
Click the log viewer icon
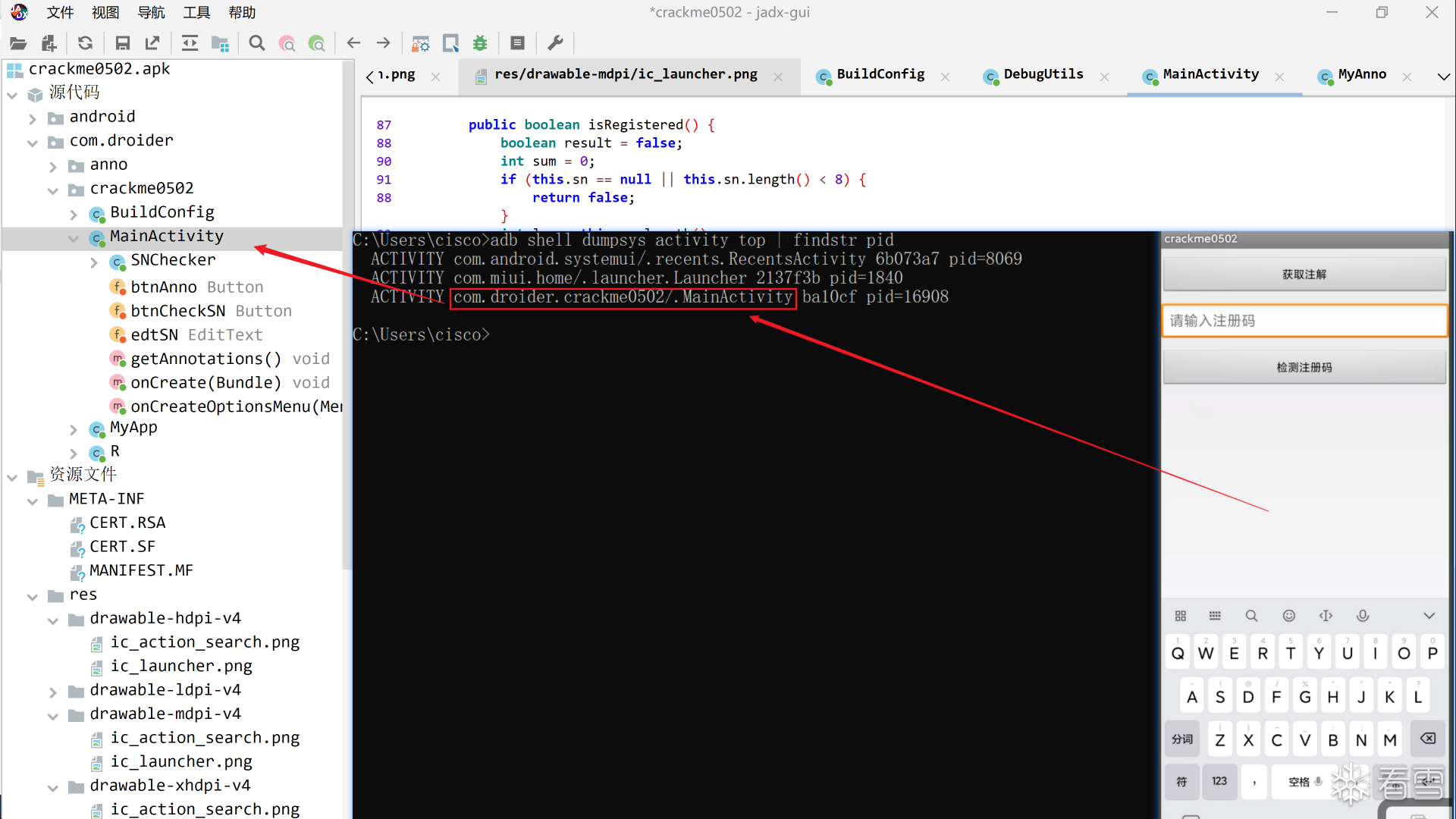517,43
